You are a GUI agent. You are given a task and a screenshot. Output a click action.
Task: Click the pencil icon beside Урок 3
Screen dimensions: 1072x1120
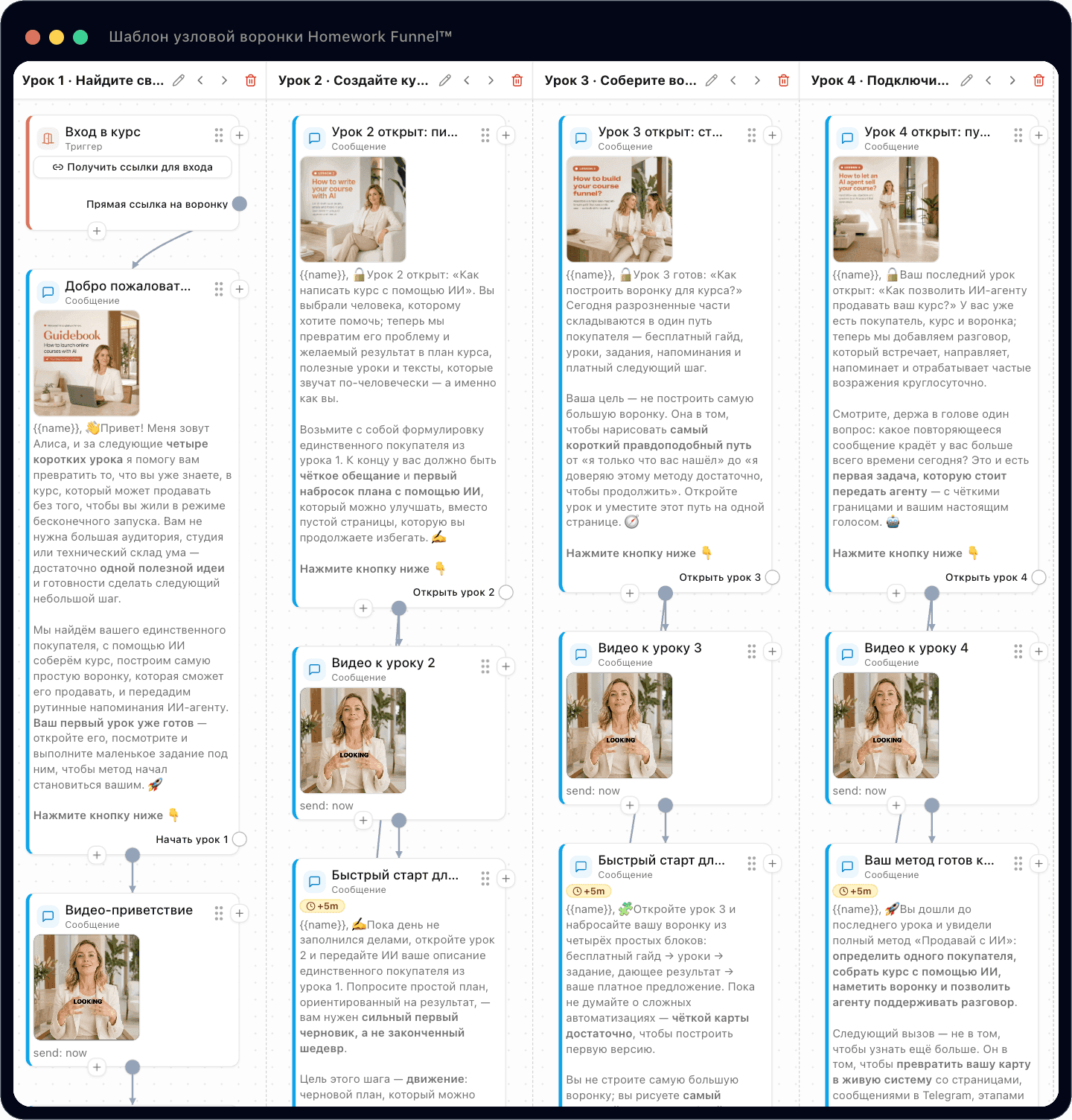[712, 80]
